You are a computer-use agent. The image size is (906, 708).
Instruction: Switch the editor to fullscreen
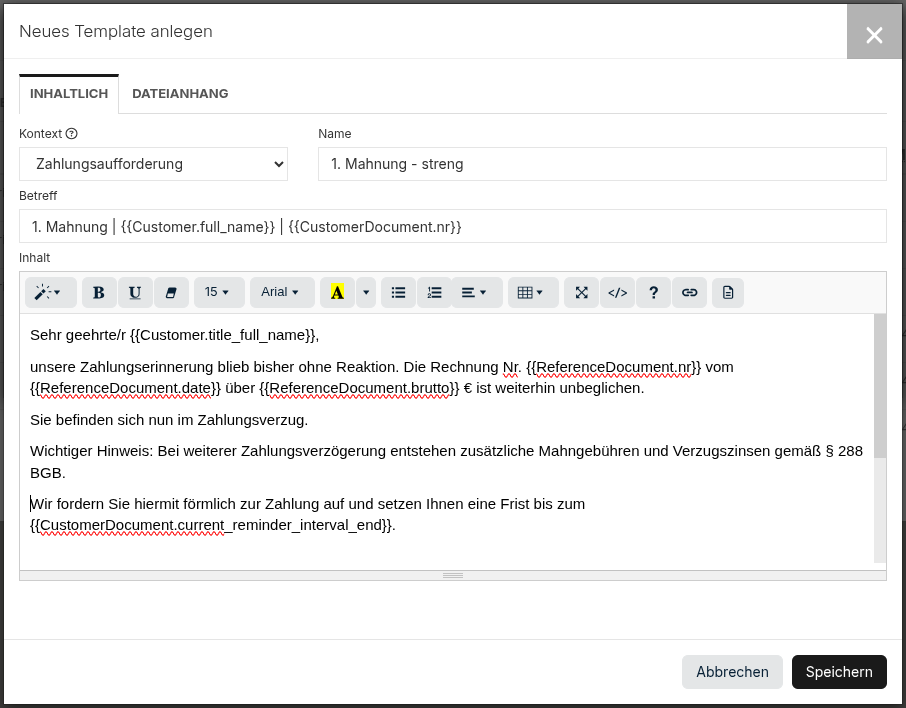pyautogui.click(x=582, y=293)
